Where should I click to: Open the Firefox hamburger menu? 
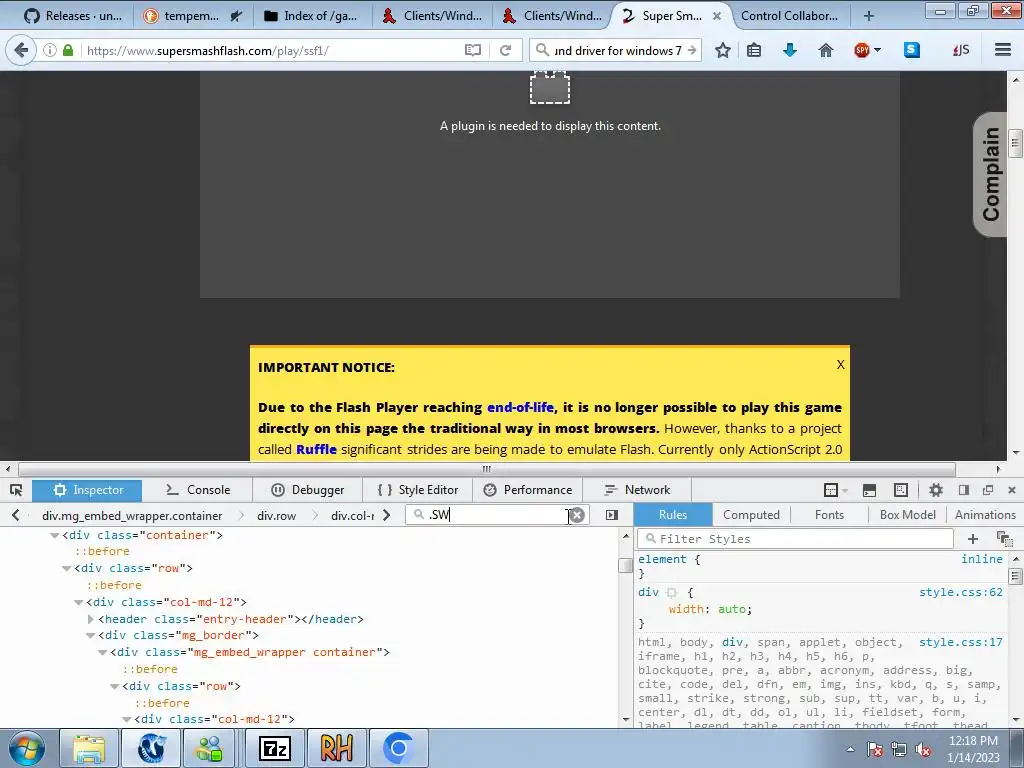[1003, 50]
